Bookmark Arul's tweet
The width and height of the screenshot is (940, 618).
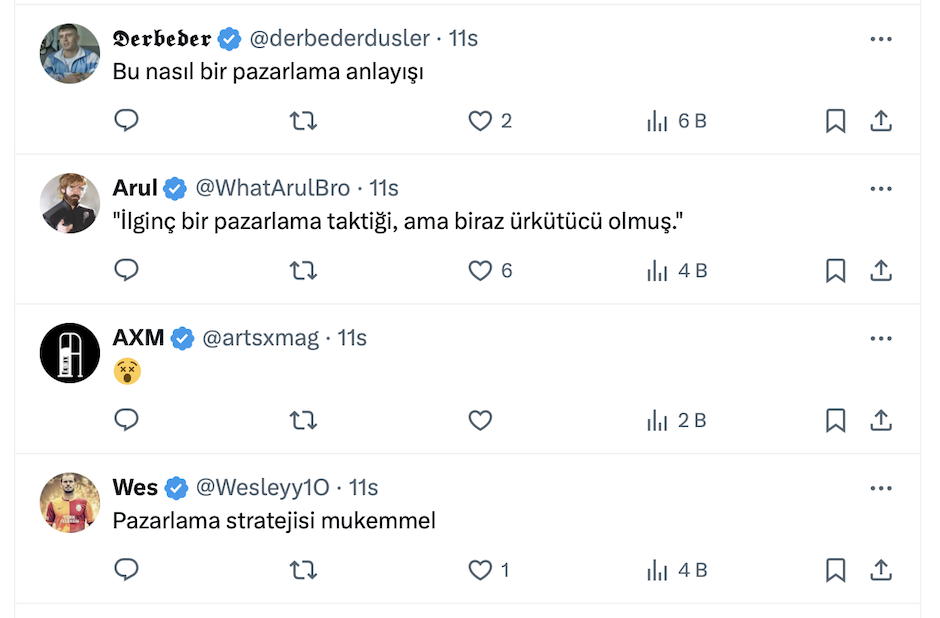835,271
